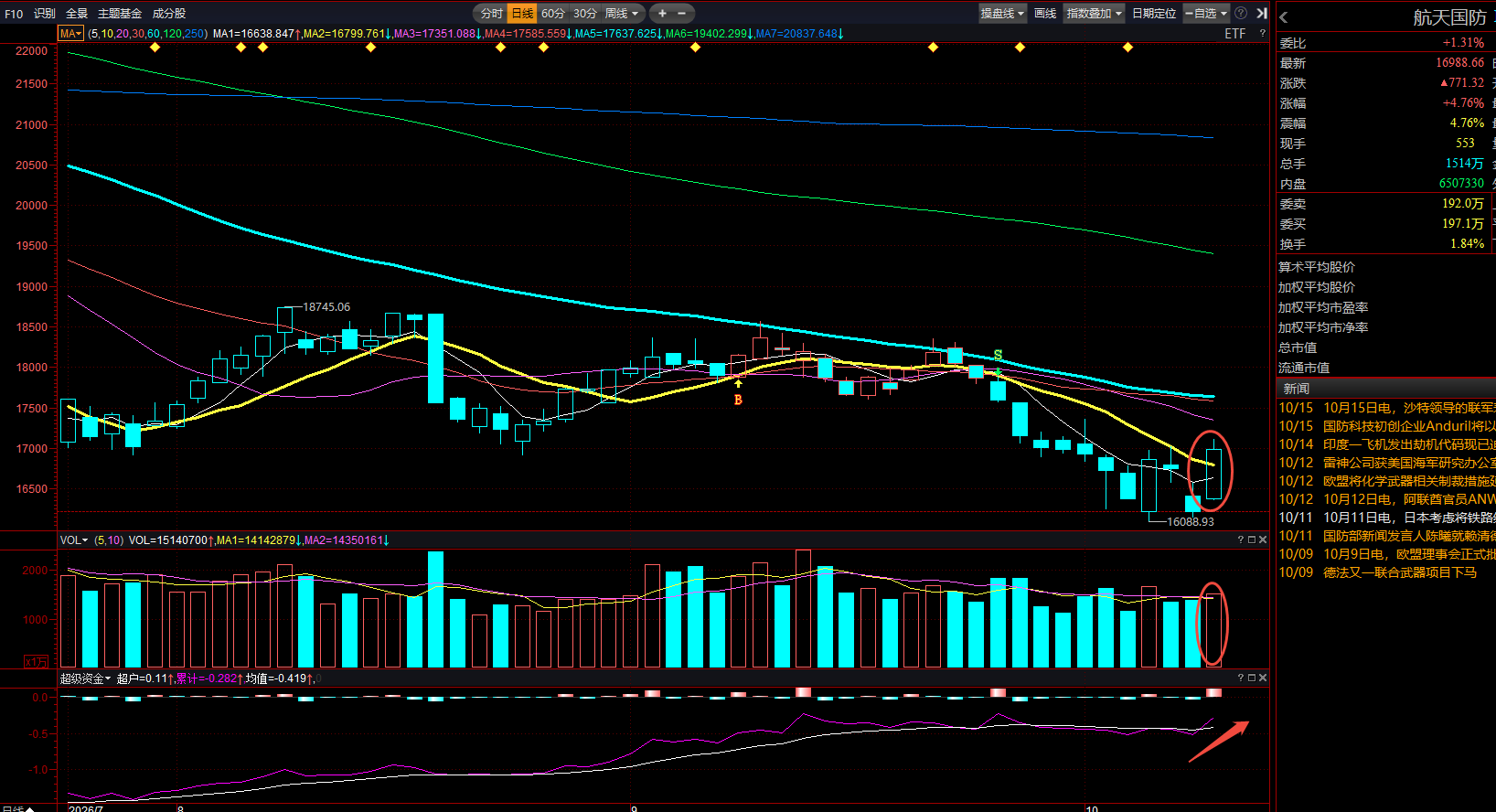
Task: Open the 识别 menu item
Action: [45, 13]
